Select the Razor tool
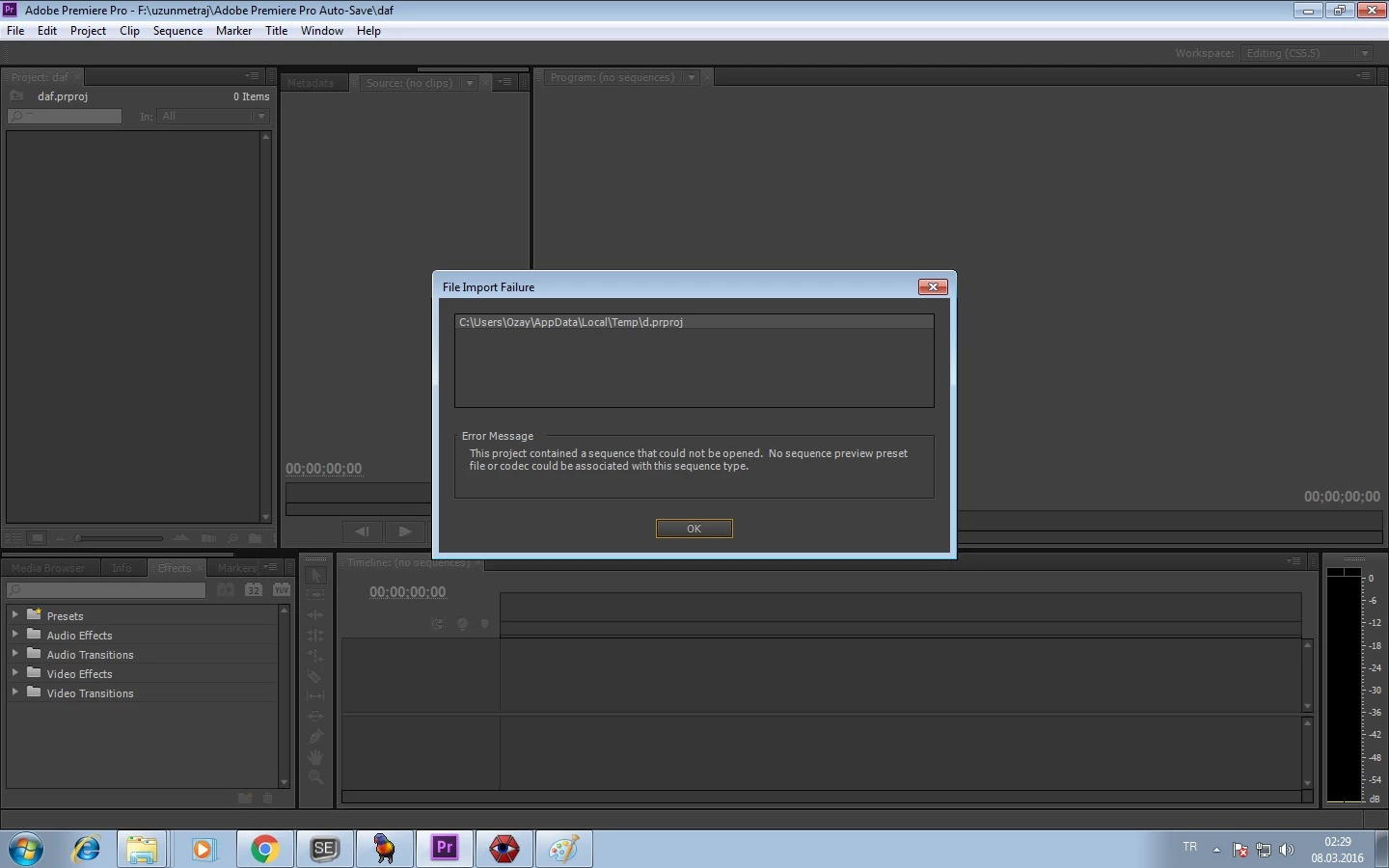The height and width of the screenshot is (868, 1389). [315, 676]
